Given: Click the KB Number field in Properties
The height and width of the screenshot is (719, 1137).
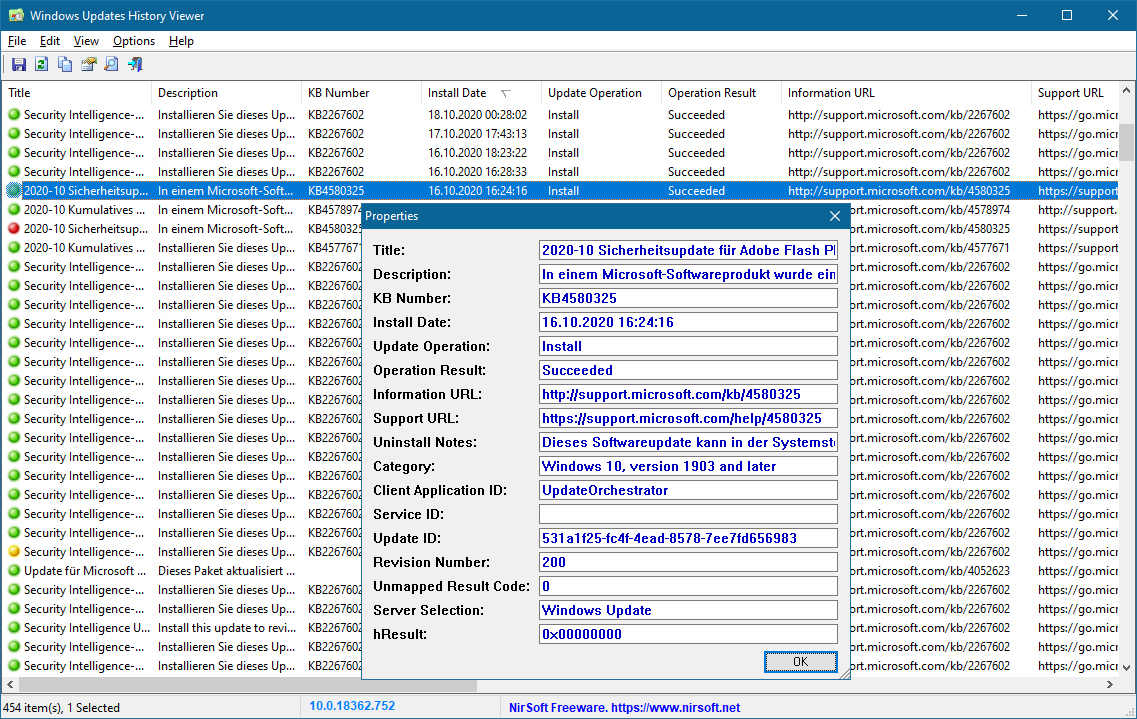Looking at the screenshot, I should tap(688, 298).
